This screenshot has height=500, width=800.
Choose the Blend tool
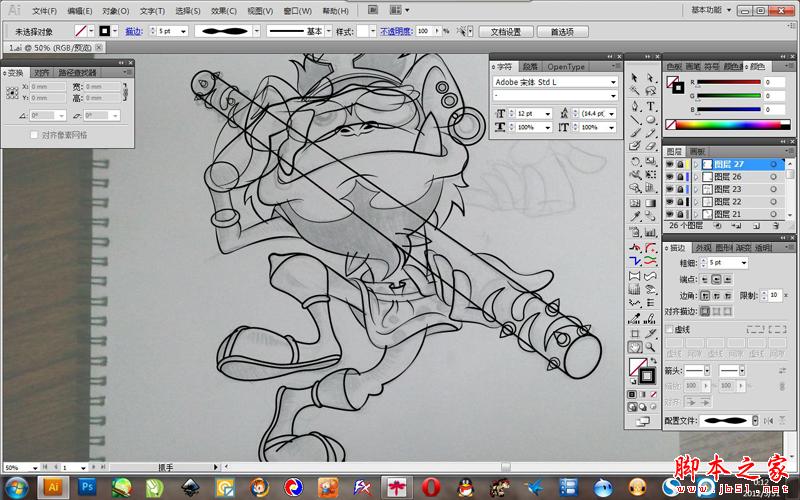pyautogui.click(x=651, y=217)
